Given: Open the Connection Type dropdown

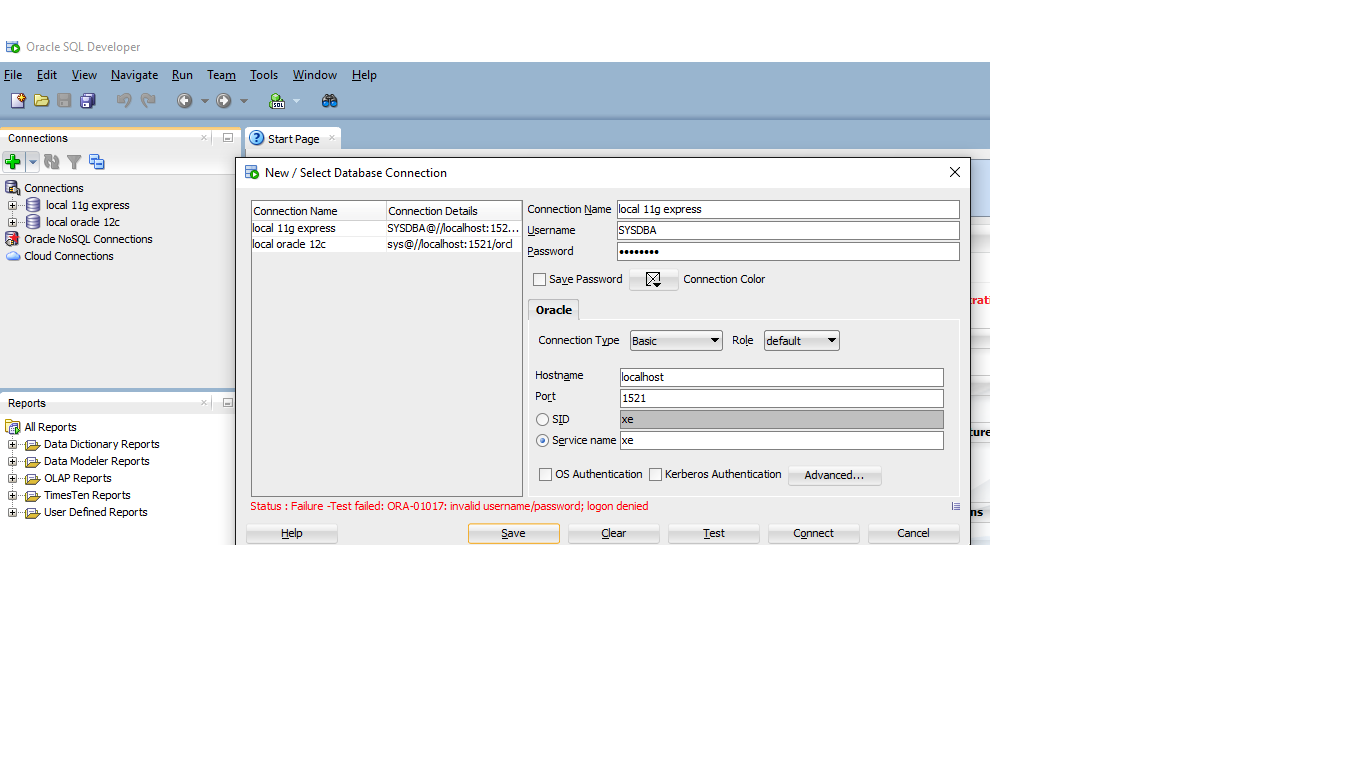Looking at the screenshot, I should 676,341.
